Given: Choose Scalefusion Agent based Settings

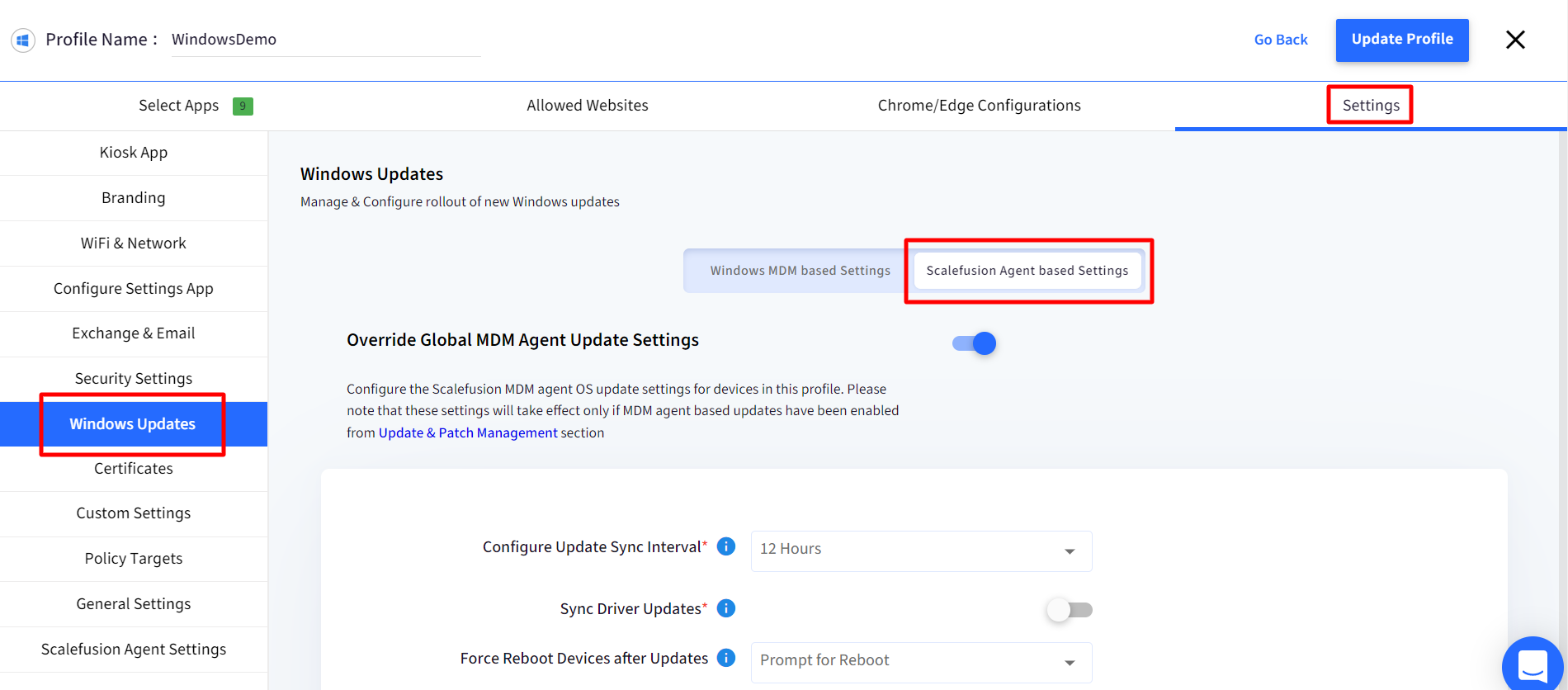Looking at the screenshot, I should point(1027,271).
